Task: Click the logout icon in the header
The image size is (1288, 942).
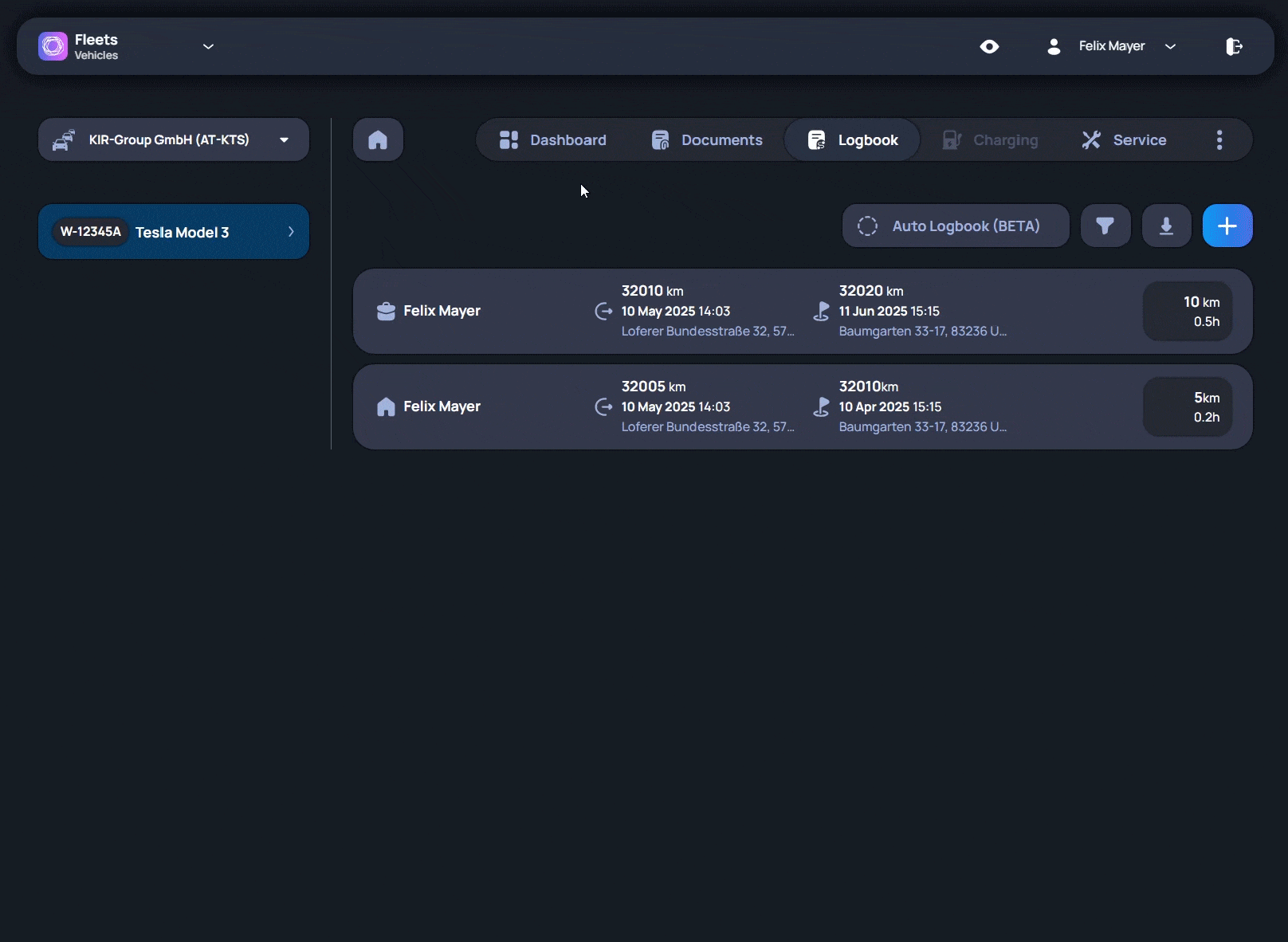Action: coord(1234,46)
